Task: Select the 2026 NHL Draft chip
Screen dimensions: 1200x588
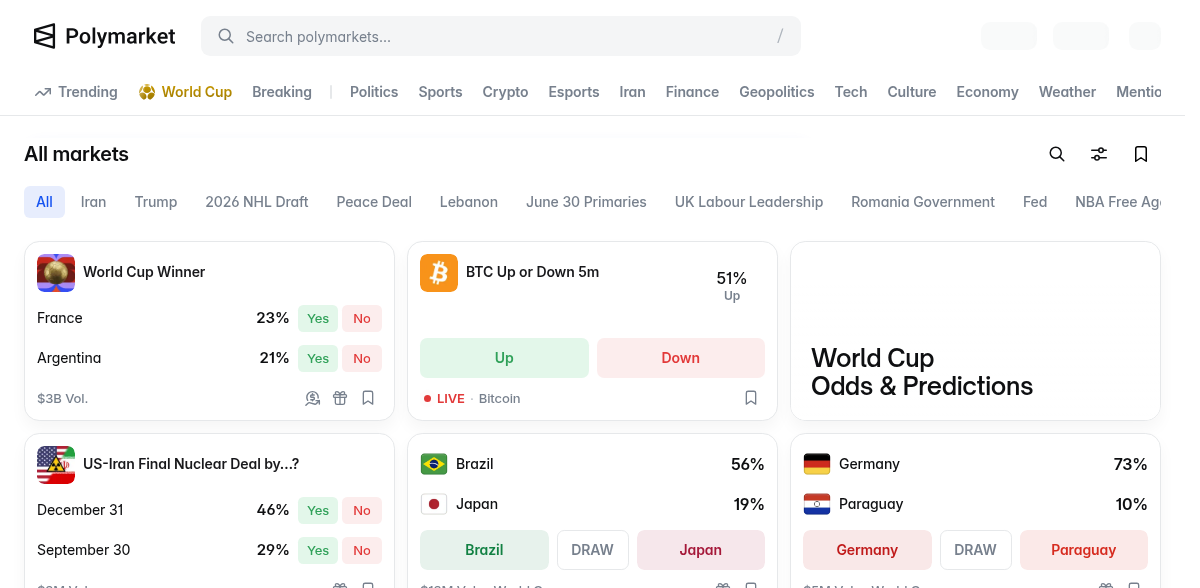Action: pos(257,202)
